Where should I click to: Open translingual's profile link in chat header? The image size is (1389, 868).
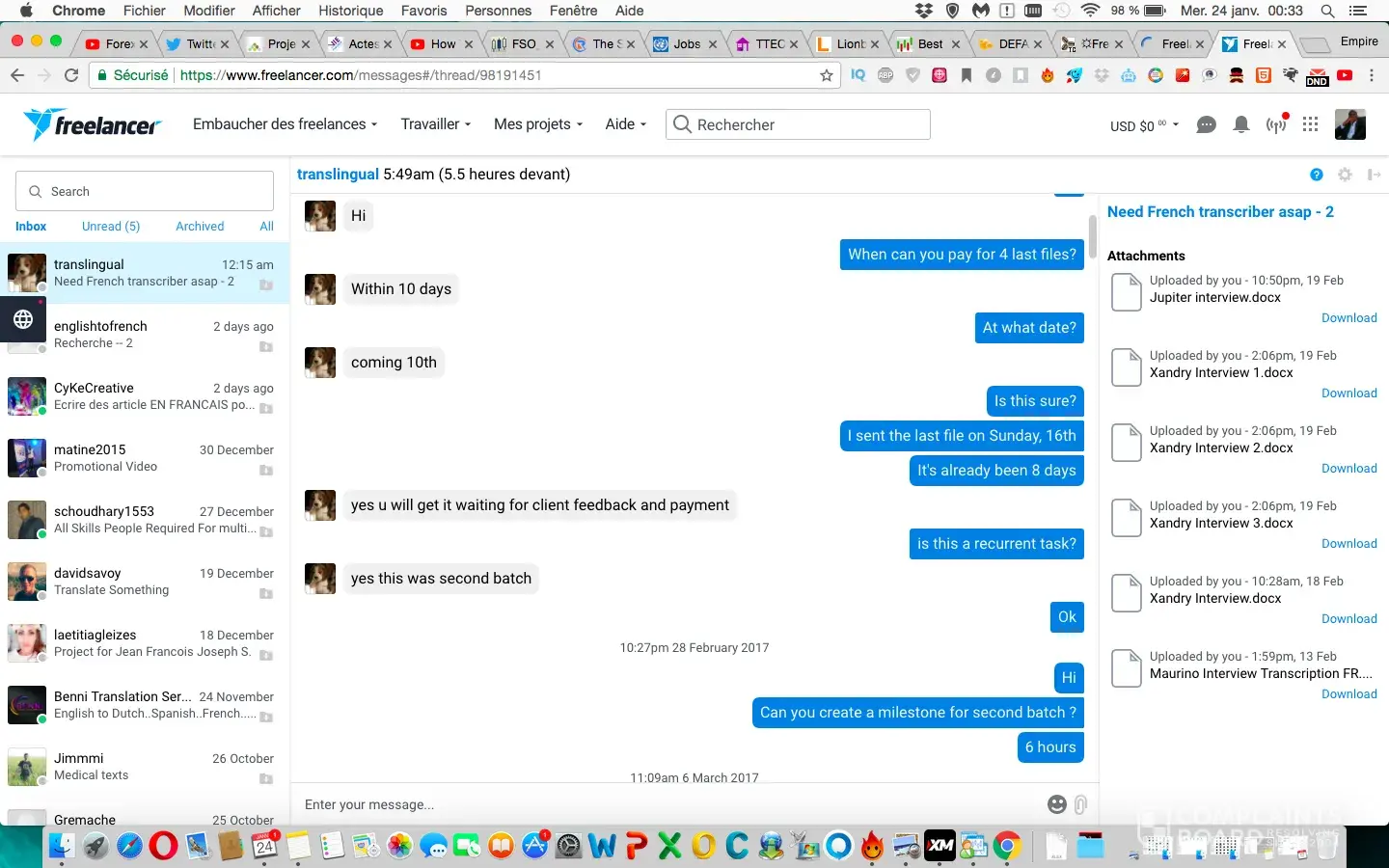[338, 175]
